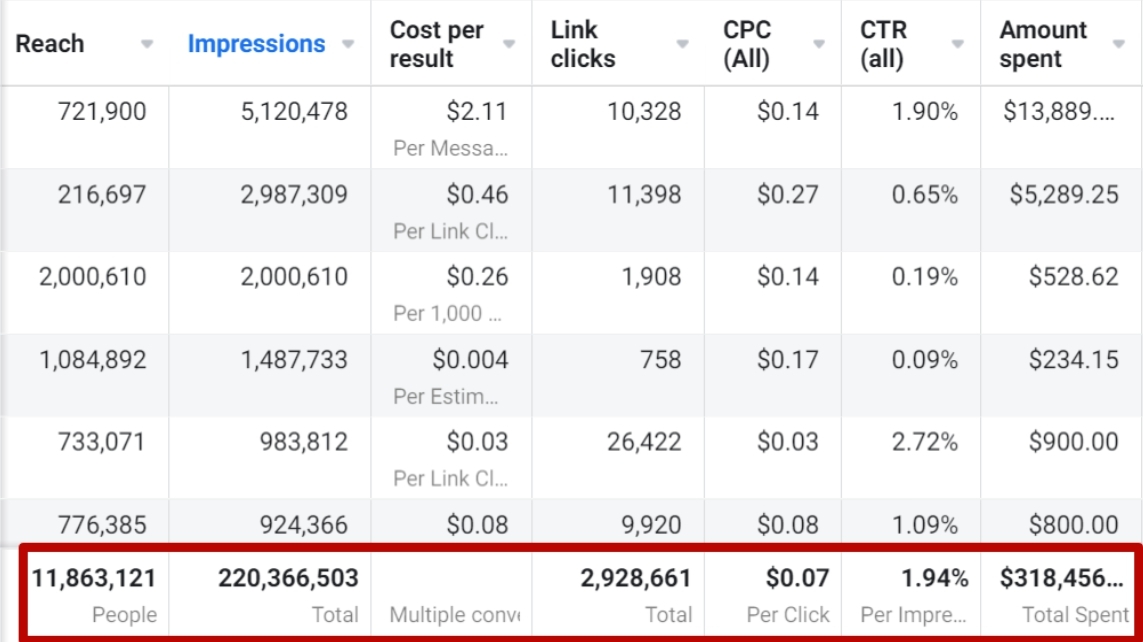
Task: Click the Link clicks header label
Action: [x=583, y=44]
